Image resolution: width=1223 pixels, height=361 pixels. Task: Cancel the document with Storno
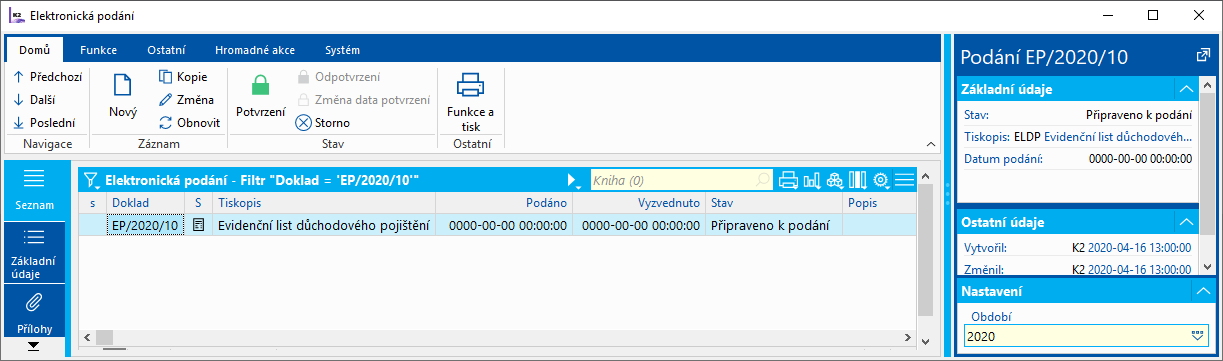[323, 123]
